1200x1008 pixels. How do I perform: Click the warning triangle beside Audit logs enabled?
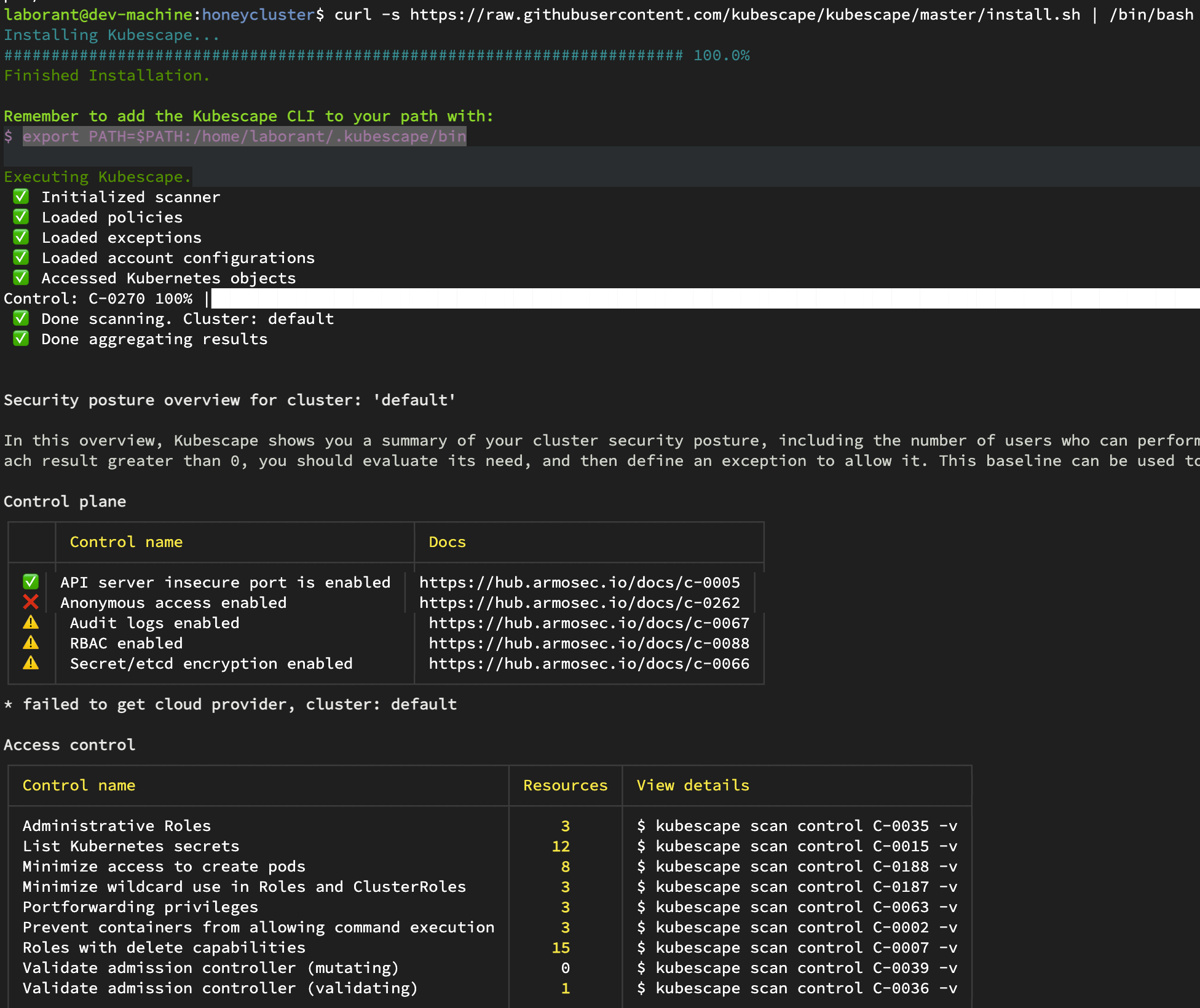(31, 623)
